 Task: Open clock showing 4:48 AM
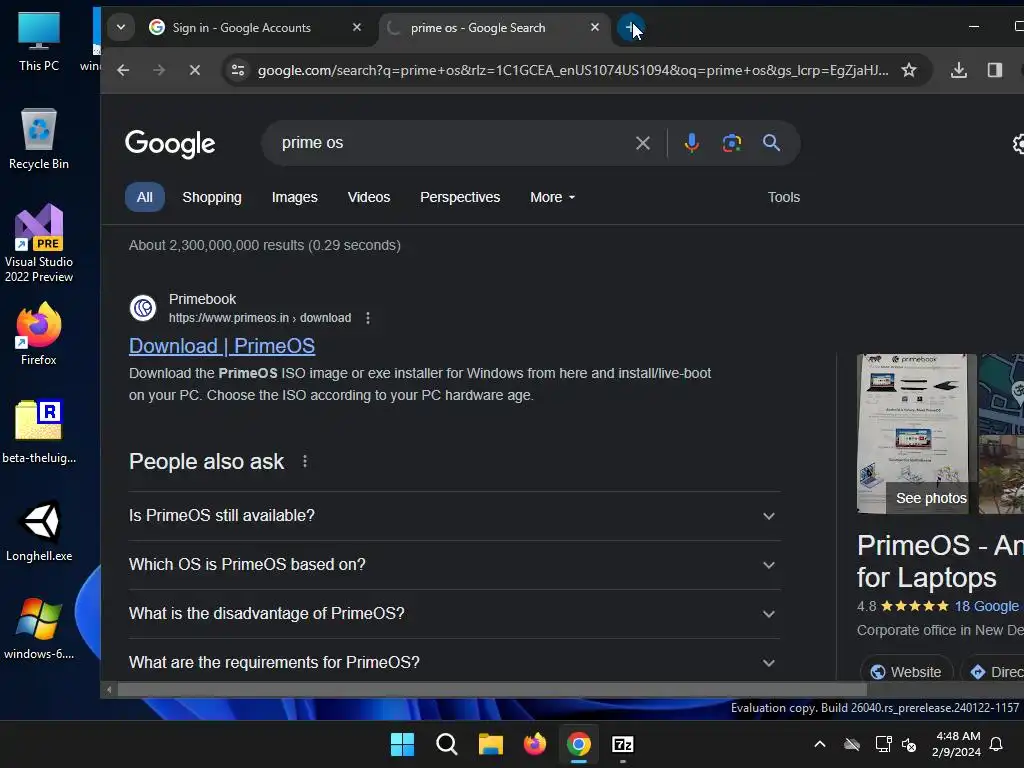[x=957, y=744]
